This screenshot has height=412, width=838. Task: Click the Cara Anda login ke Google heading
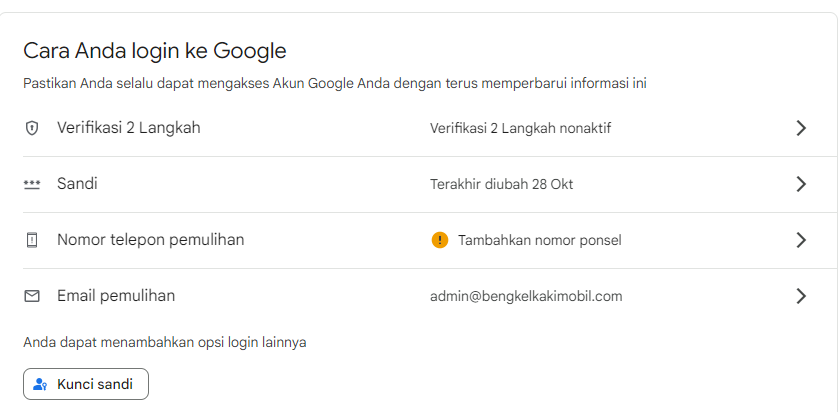(x=155, y=51)
